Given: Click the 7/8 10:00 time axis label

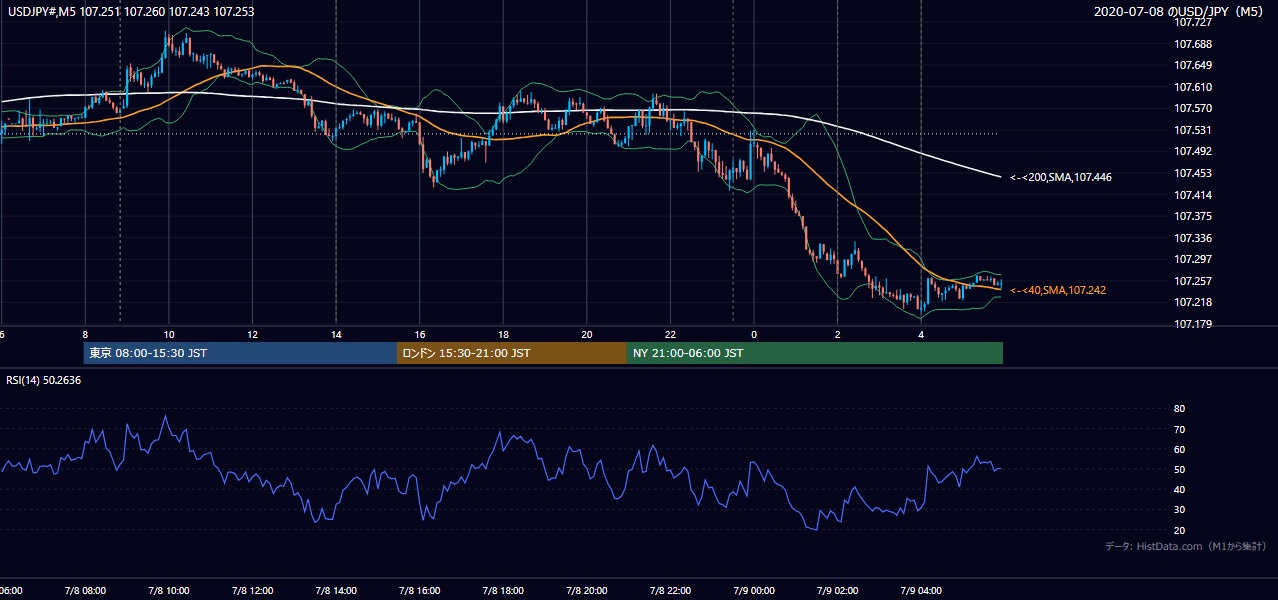Looking at the screenshot, I should pos(168,590).
